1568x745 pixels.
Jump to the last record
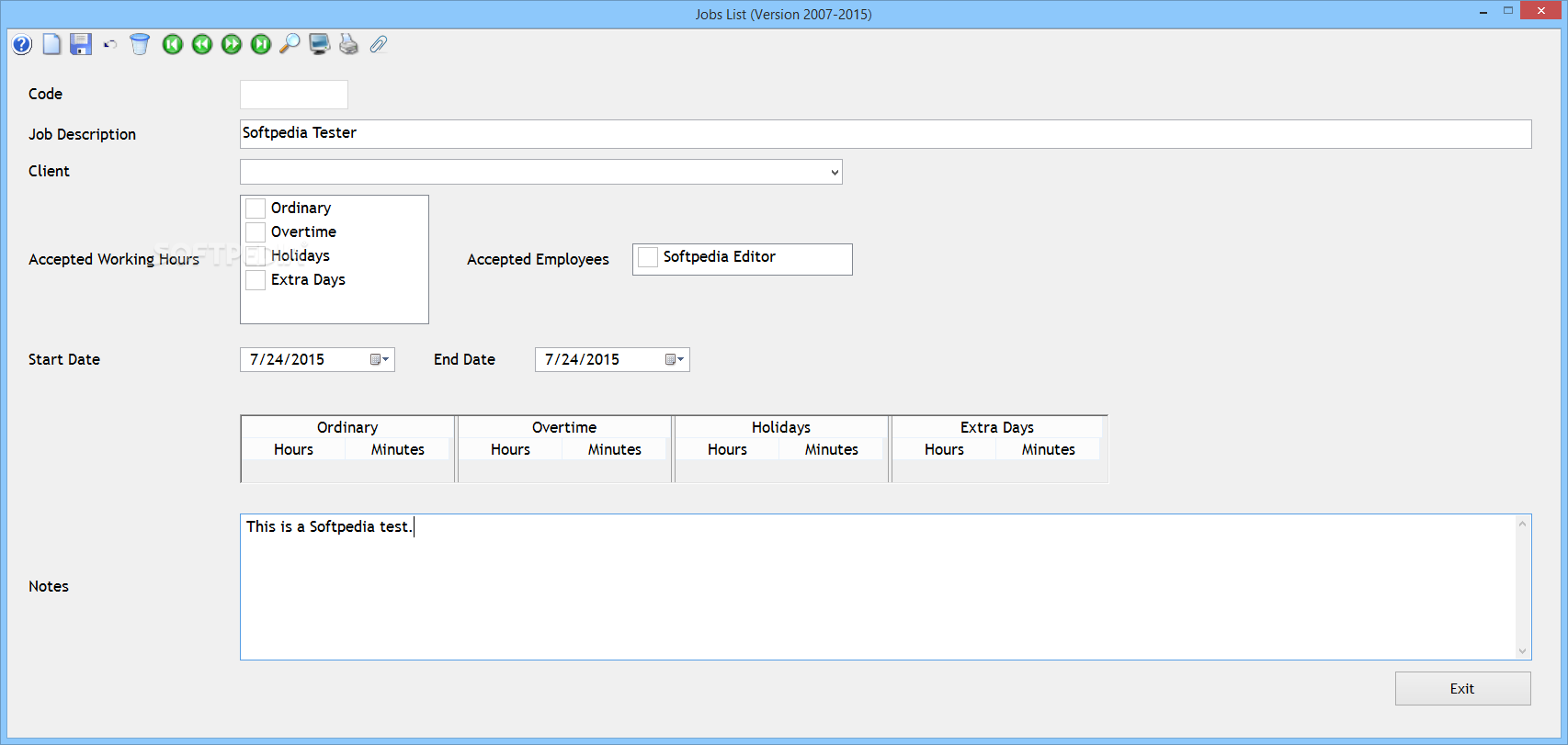pos(261,44)
